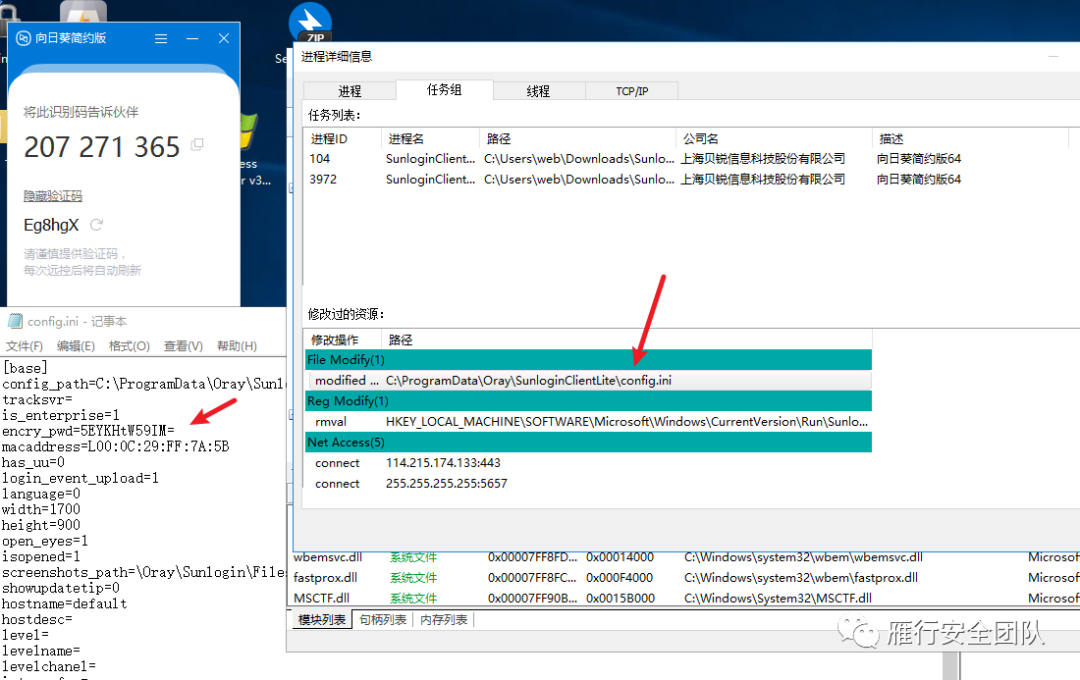Open the 线程 tab

point(539,91)
